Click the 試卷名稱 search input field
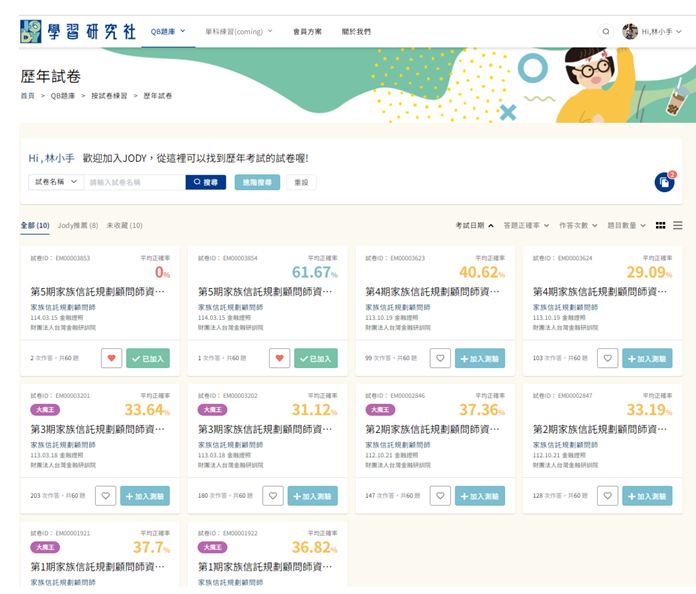Image resolution: width=696 pixels, height=594 pixels. (x=135, y=183)
